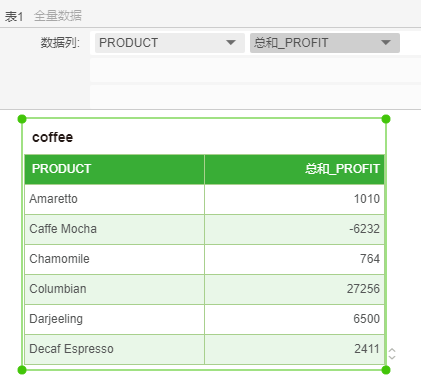This screenshot has width=421, height=390.
Task: Select the Chamomile cell
Action: 114,259
